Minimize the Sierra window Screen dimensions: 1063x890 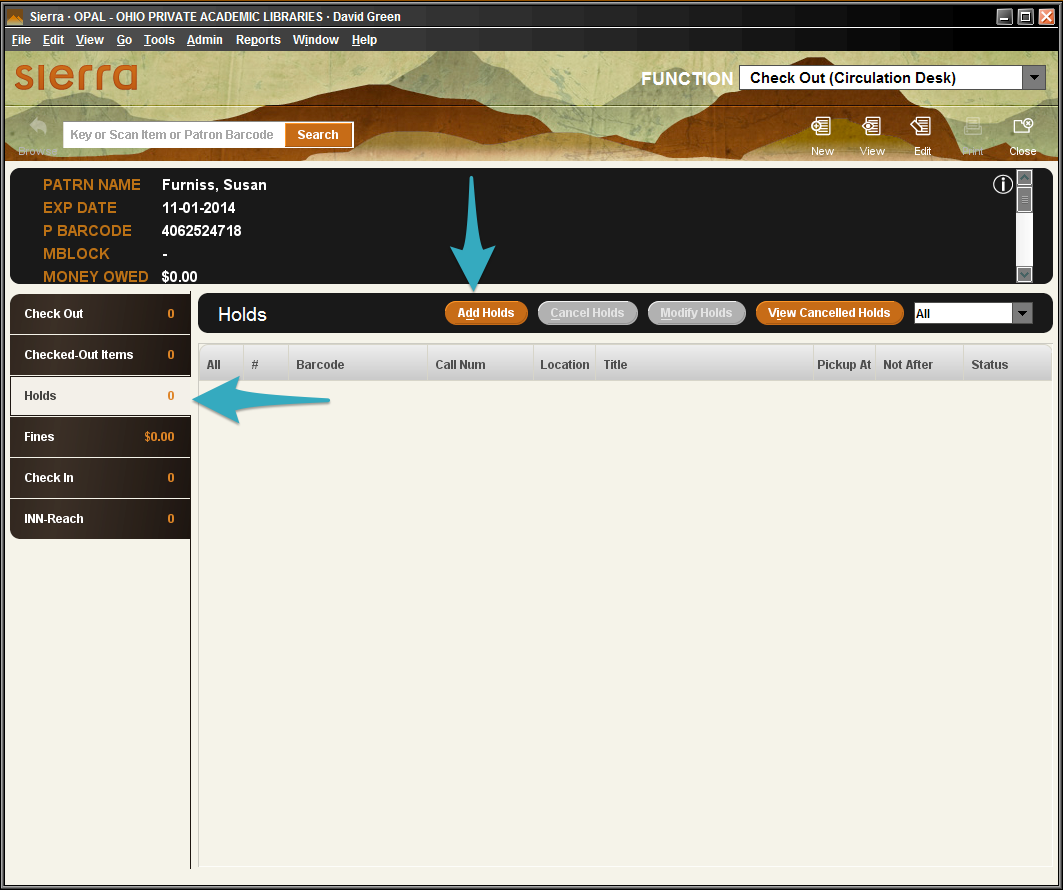[x=1005, y=16]
